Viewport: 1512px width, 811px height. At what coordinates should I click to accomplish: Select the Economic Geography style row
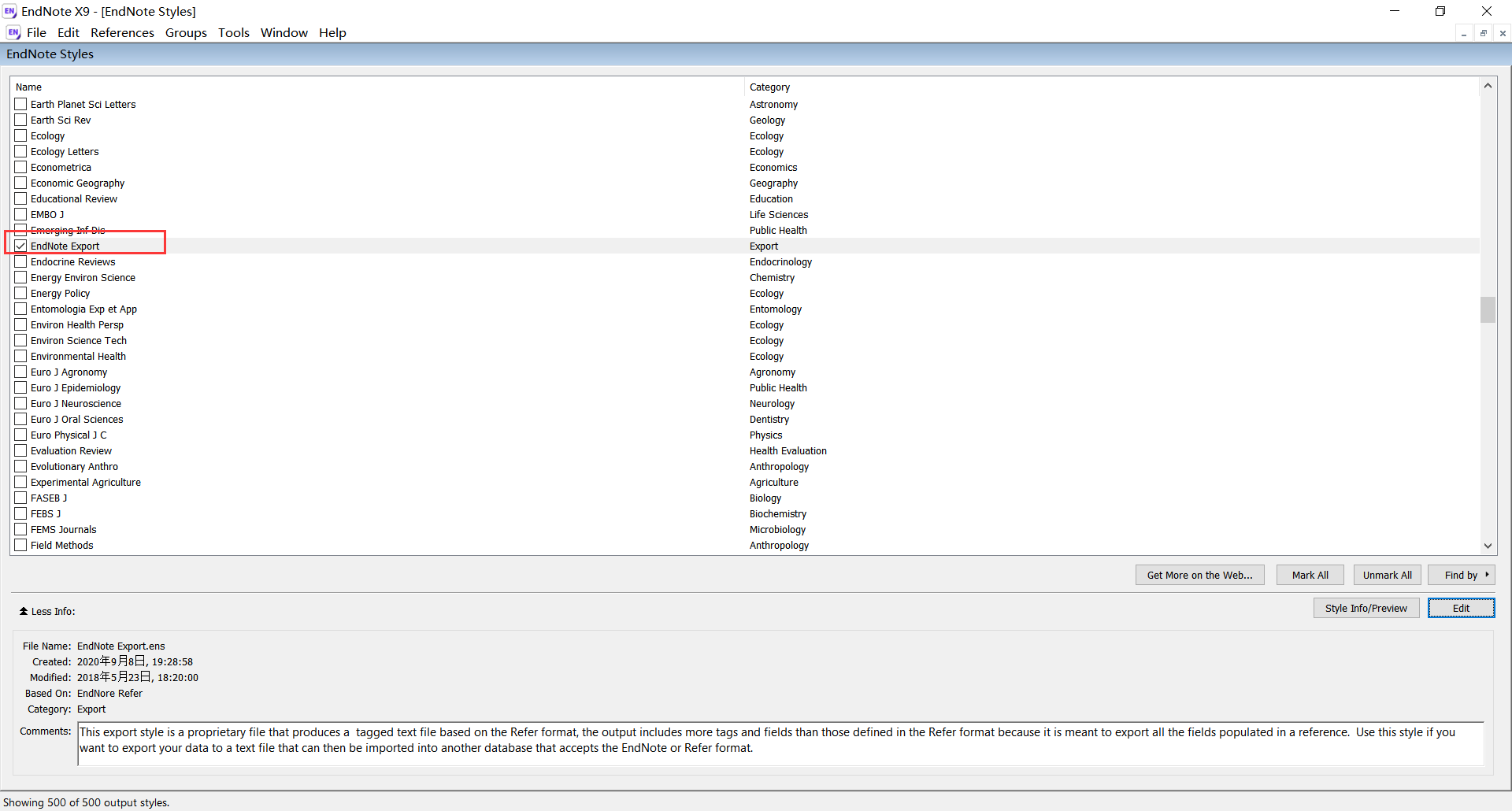click(745, 183)
